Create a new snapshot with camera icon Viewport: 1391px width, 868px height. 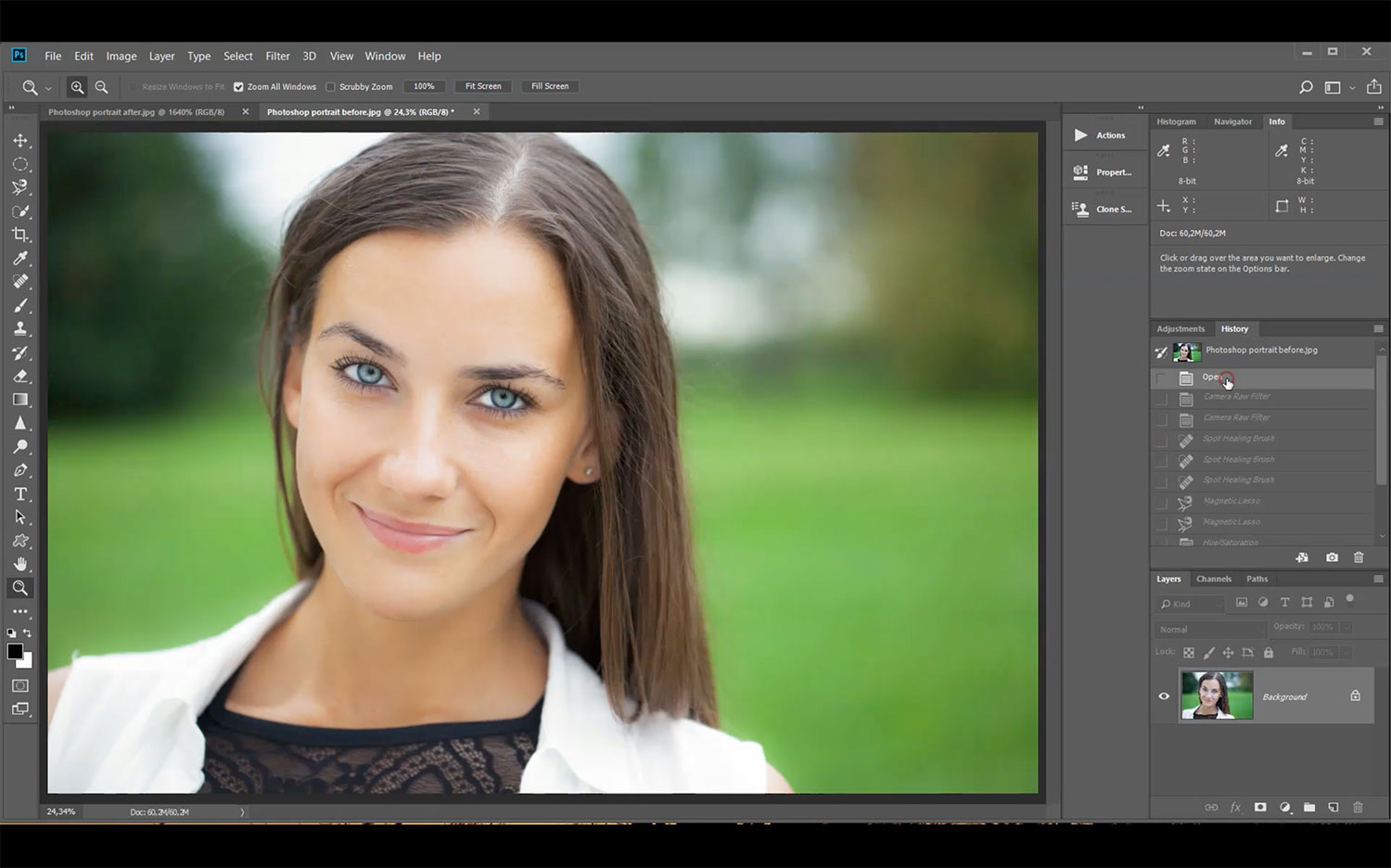pyautogui.click(x=1332, y=557)
